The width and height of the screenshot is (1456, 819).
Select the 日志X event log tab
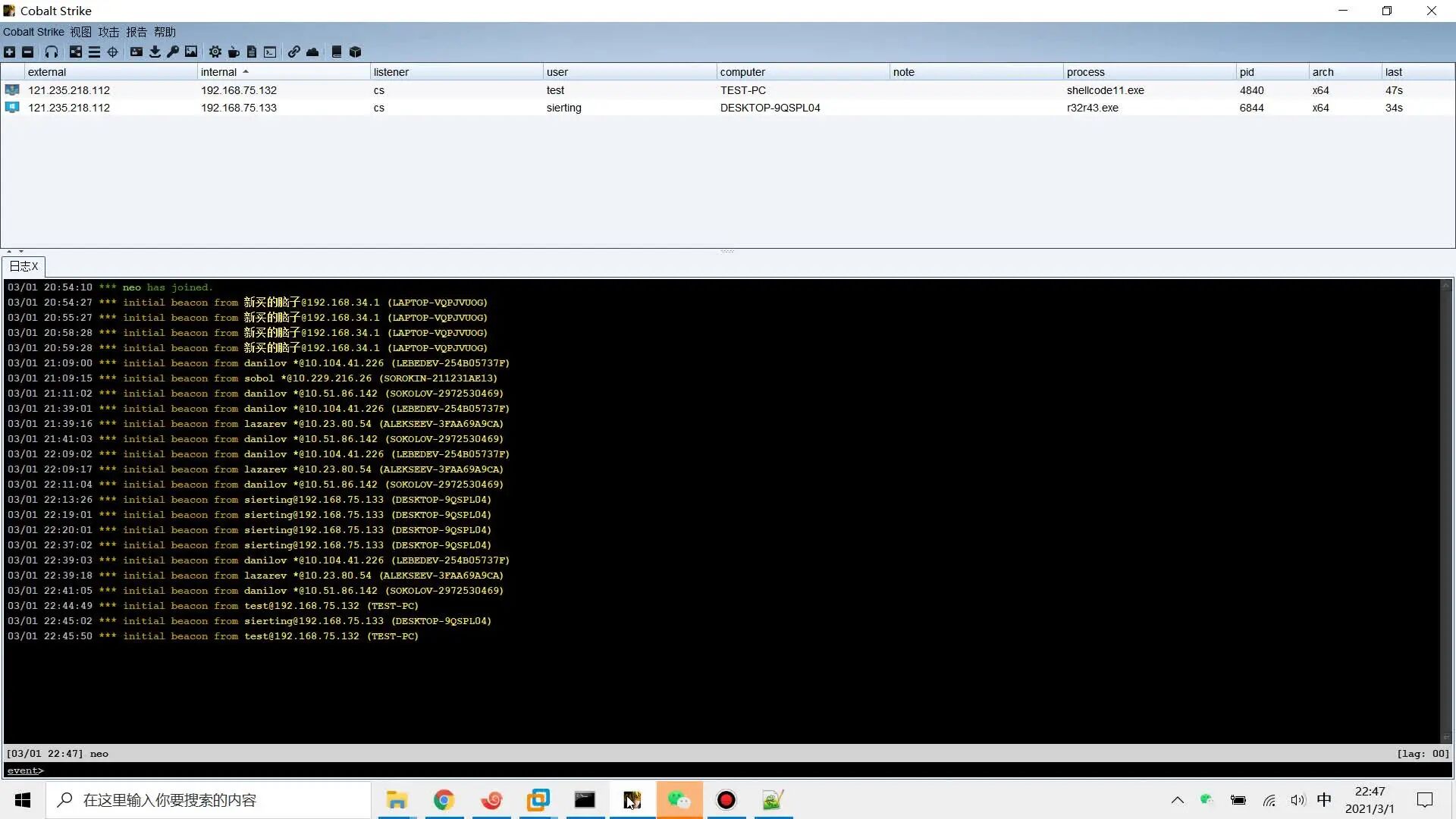[24, 266]
